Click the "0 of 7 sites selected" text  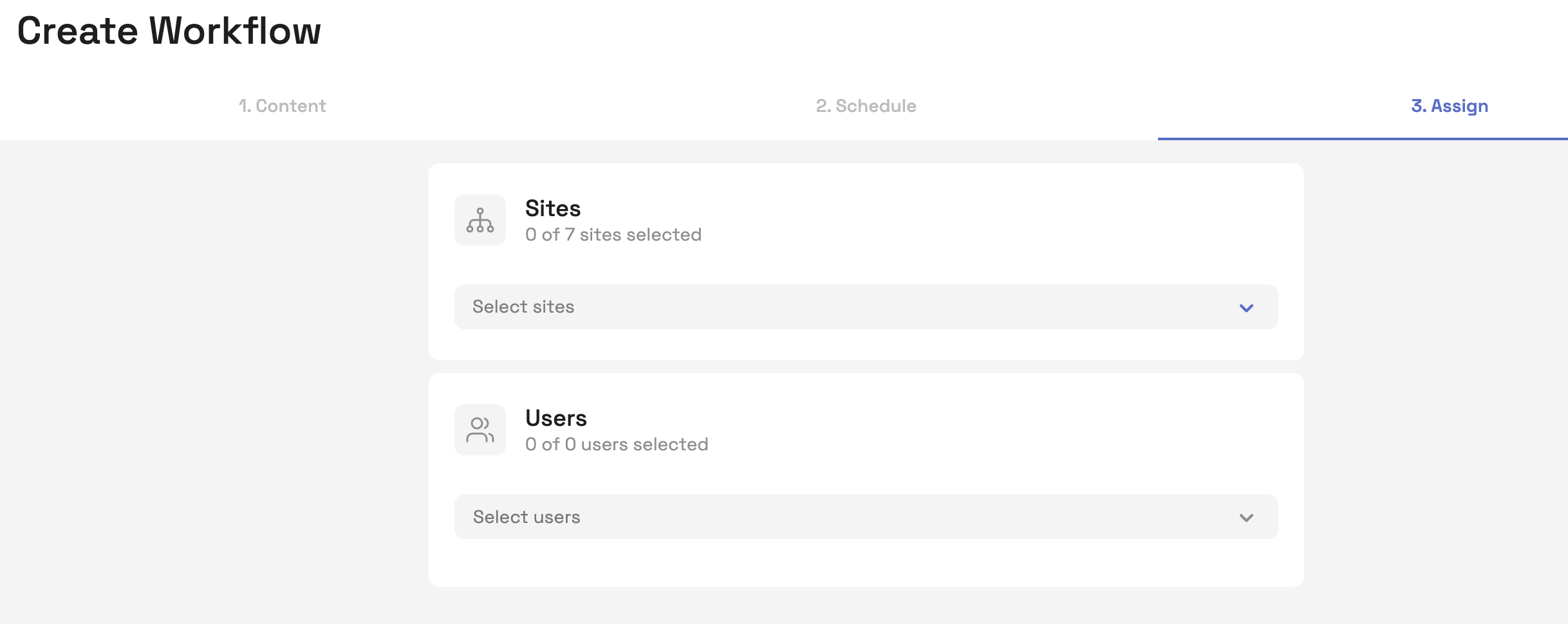[613, 235]
